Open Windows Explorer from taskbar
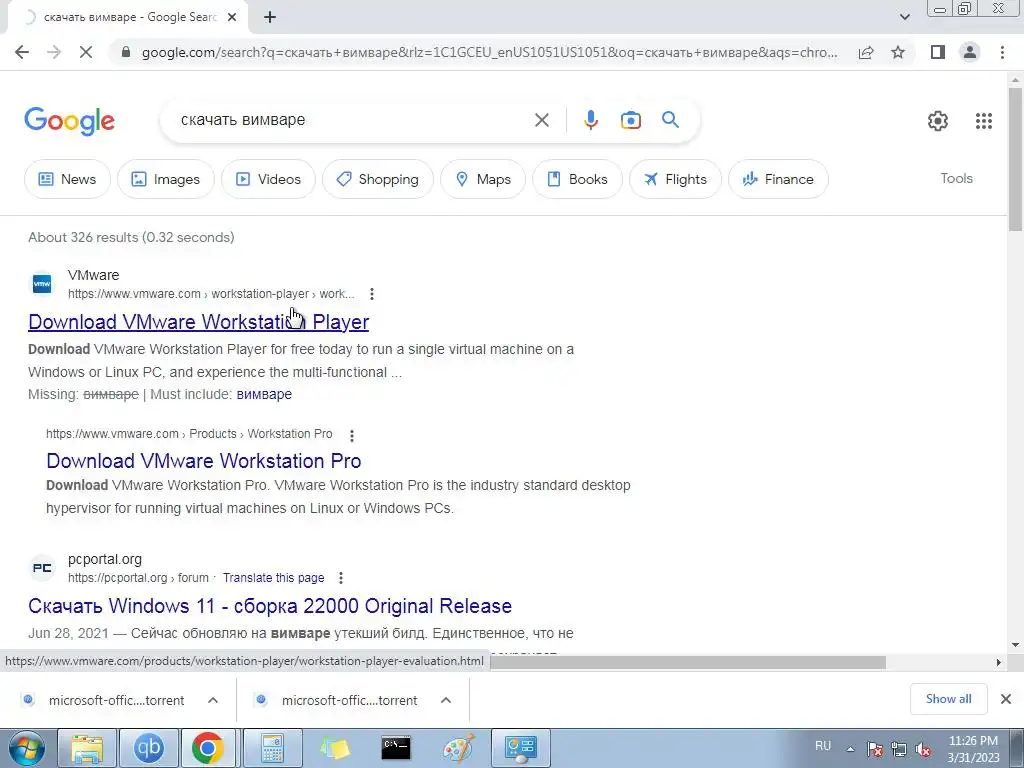This screenshot has height=768, width=1024. tap(87, 748)
